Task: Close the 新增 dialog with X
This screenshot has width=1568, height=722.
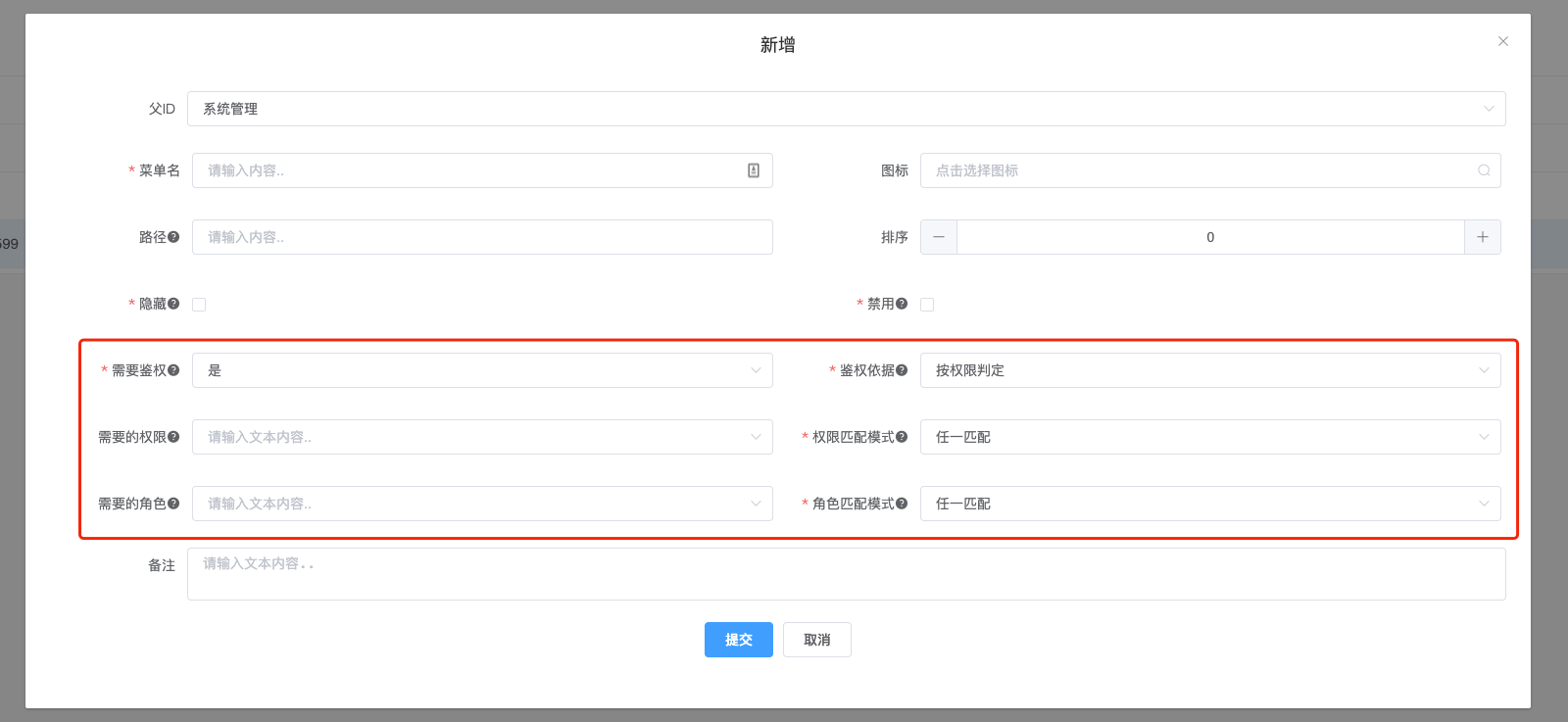Action: [1503, 41]
